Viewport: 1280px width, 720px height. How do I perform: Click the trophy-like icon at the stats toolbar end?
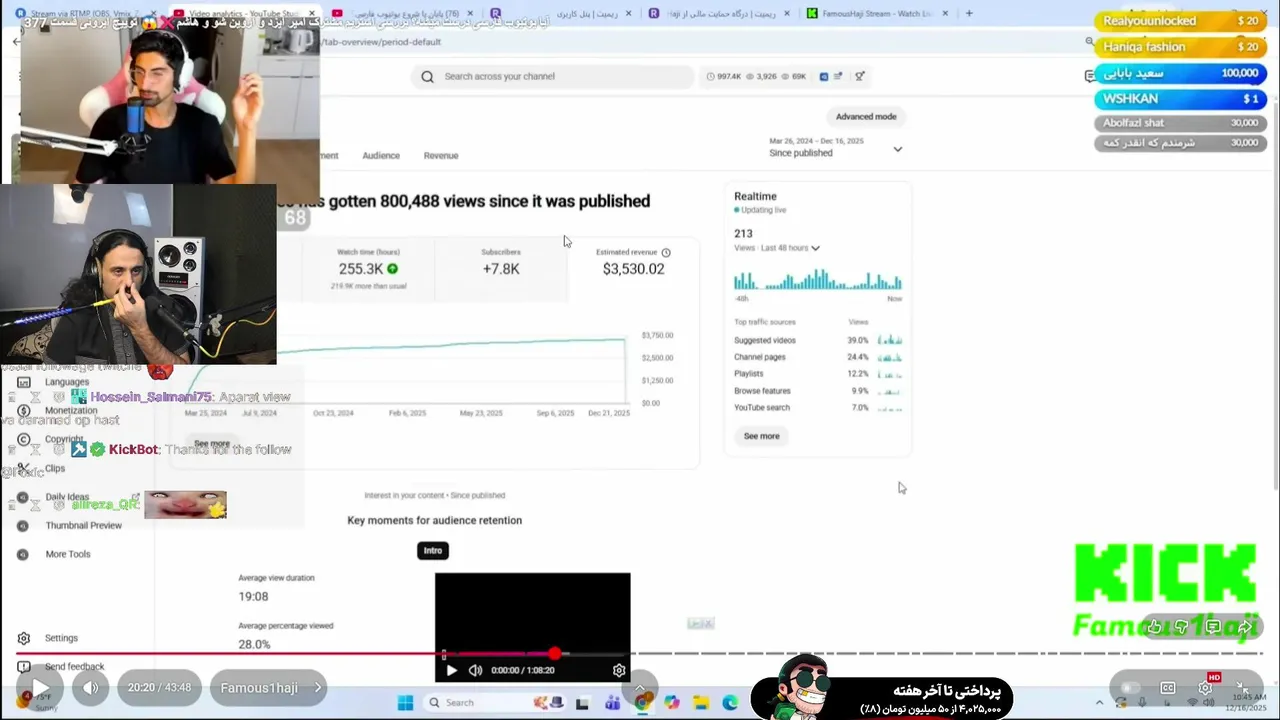coord(859,76)
